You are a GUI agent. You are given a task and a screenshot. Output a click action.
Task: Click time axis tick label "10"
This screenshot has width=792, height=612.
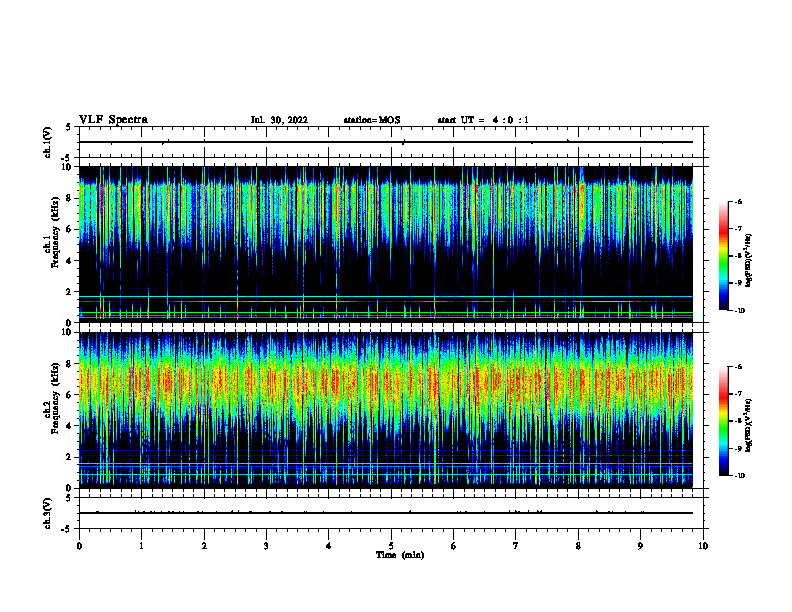tap(703, 546)
